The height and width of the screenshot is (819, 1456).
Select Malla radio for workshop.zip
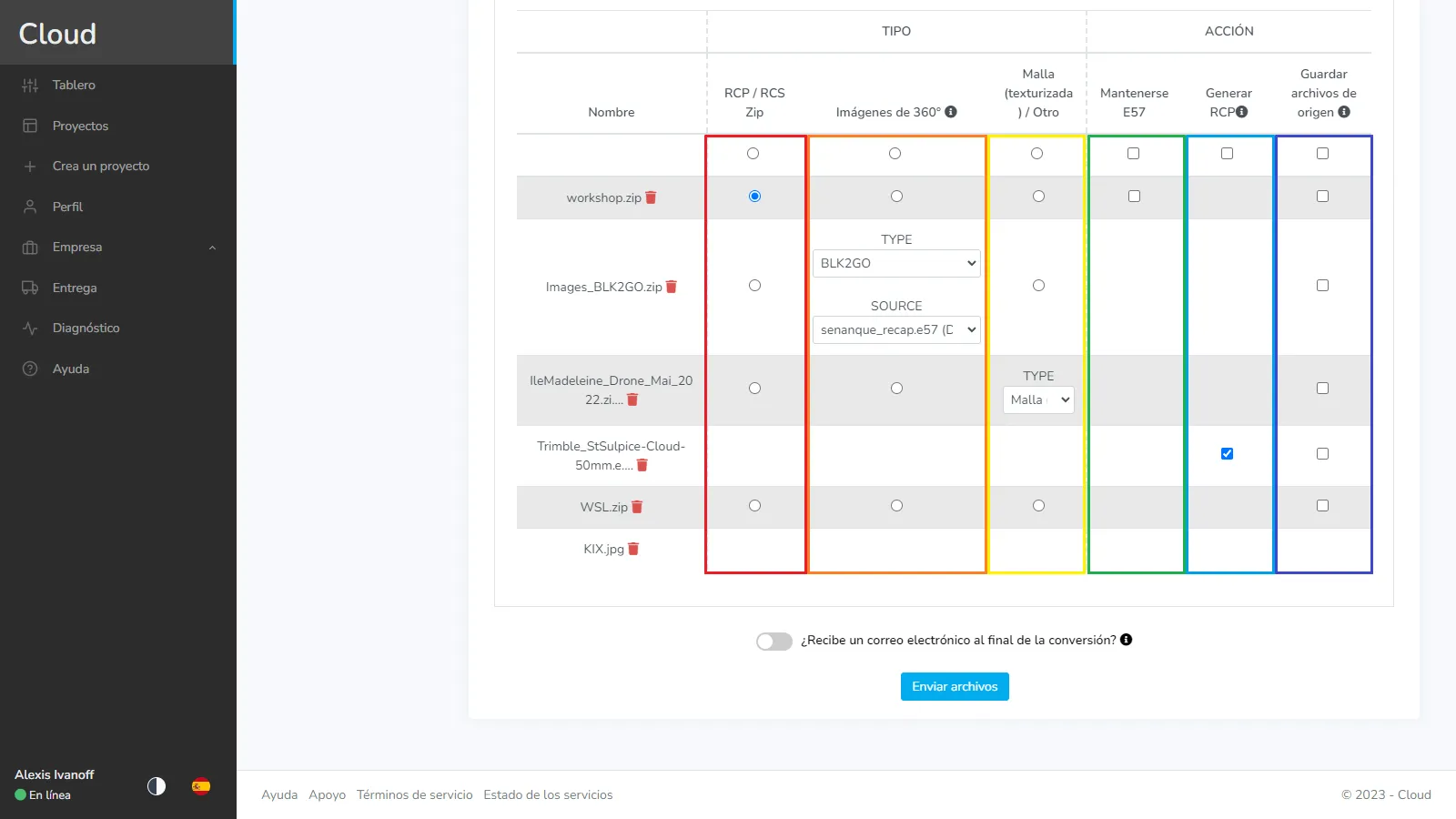(x=1038, y=197)
